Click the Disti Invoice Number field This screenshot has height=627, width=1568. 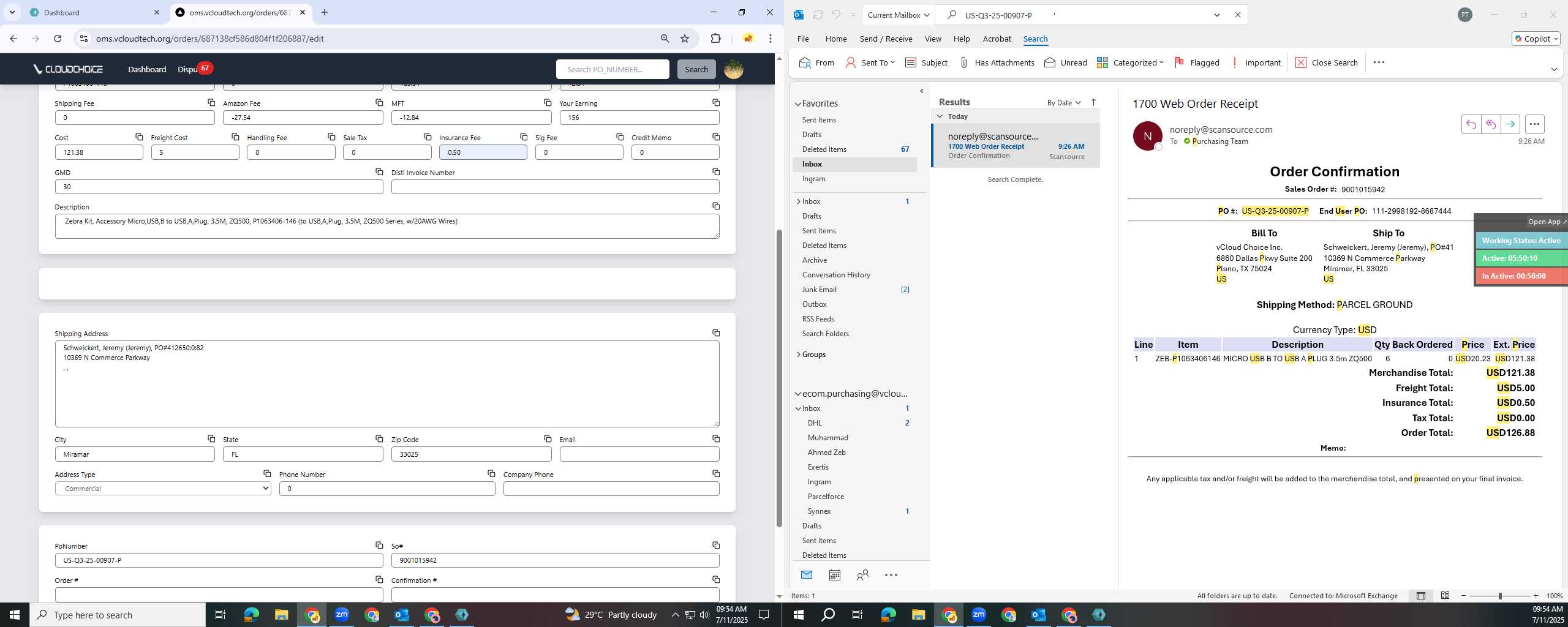[x=555, y=187]
